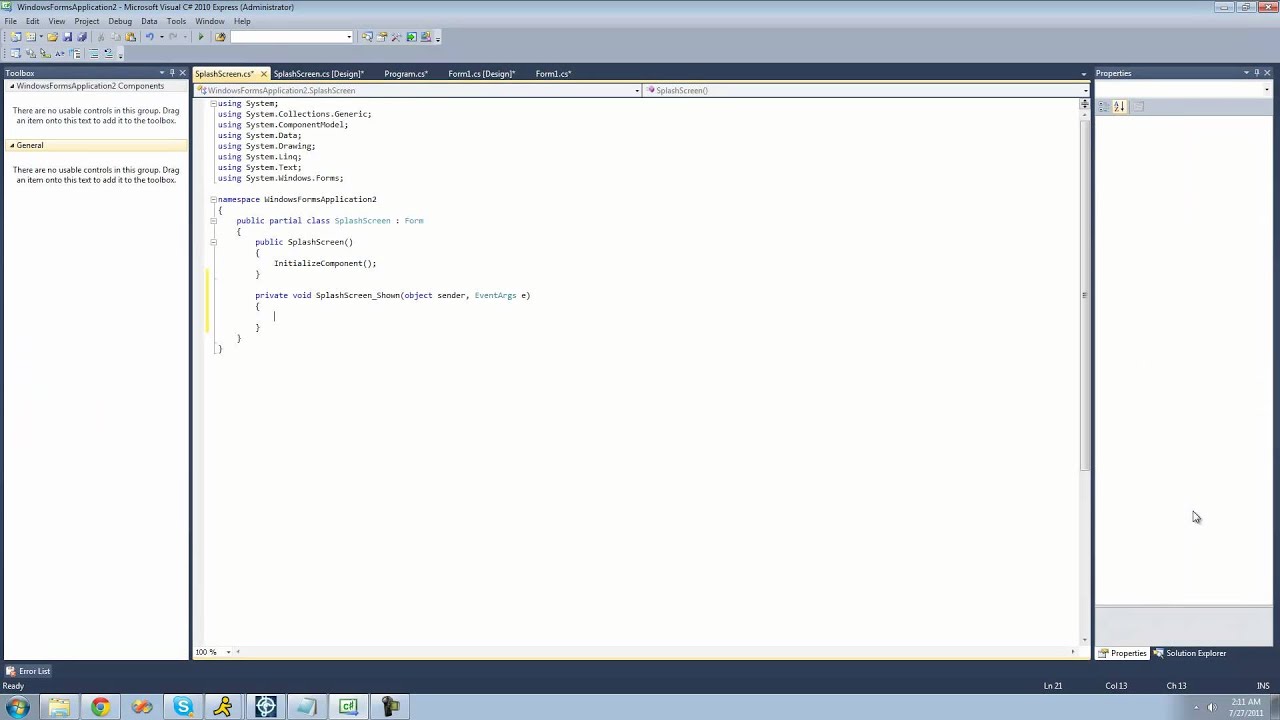The height and width of the screenshot is (720, 1280).
Task: Collapse WindowsFormsApplication2 Components toolbox group
Action: (12, 86)
